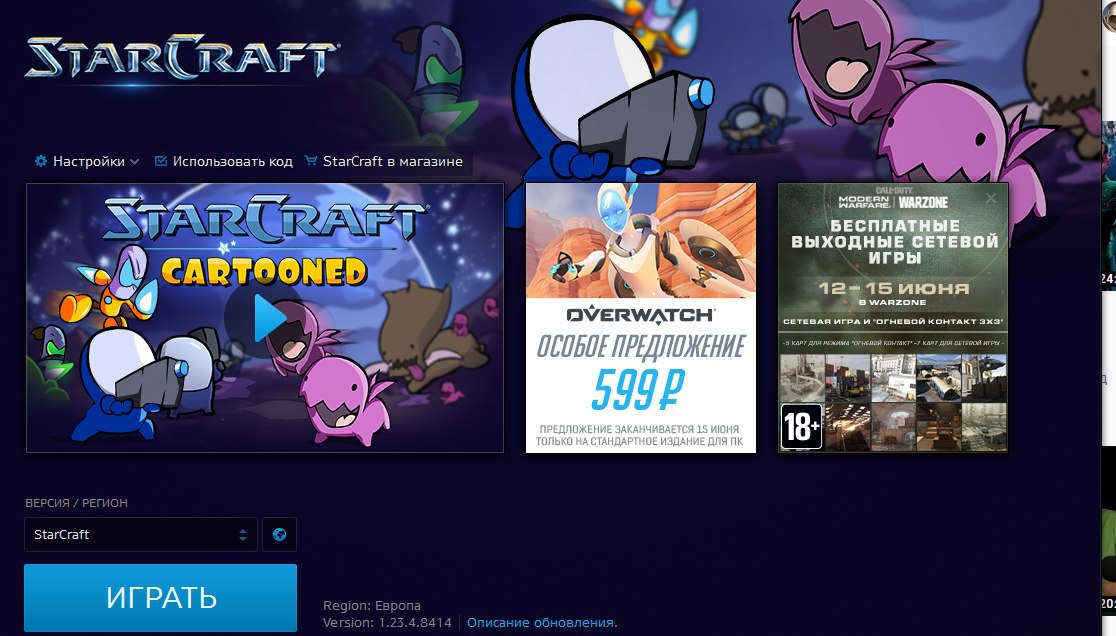Open the Warzone free weekend banner
This screenshot has width=1116, height=636.
(x=893, y=317)
